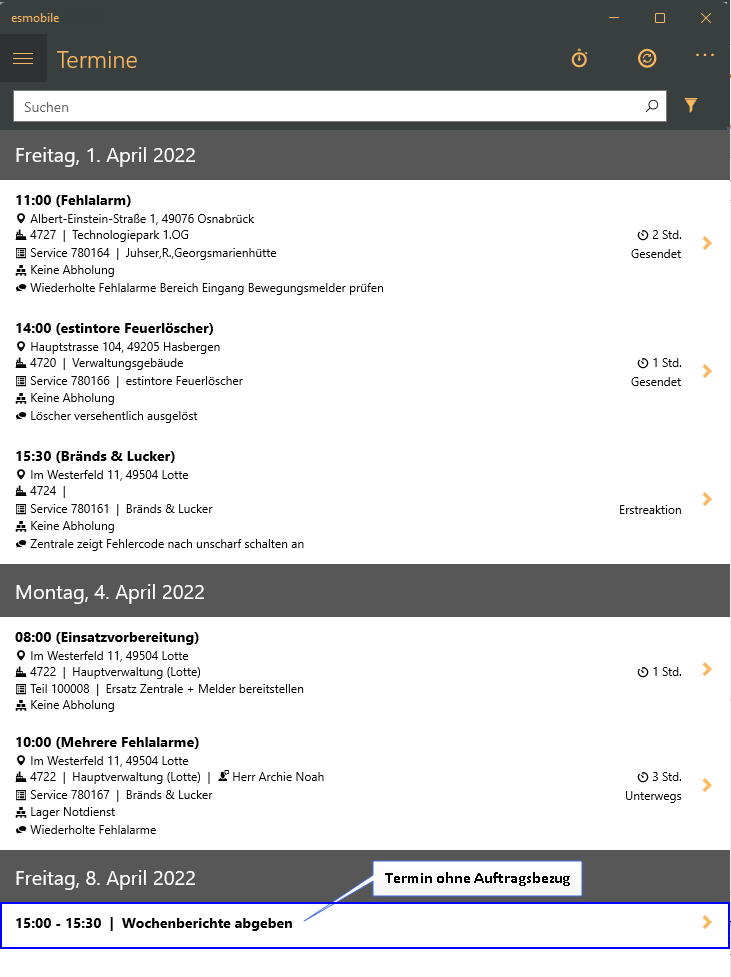The height and width of the screenshot is (977, 731).
Task: Open the hamburger navigation menu
Action: [23, 59]
